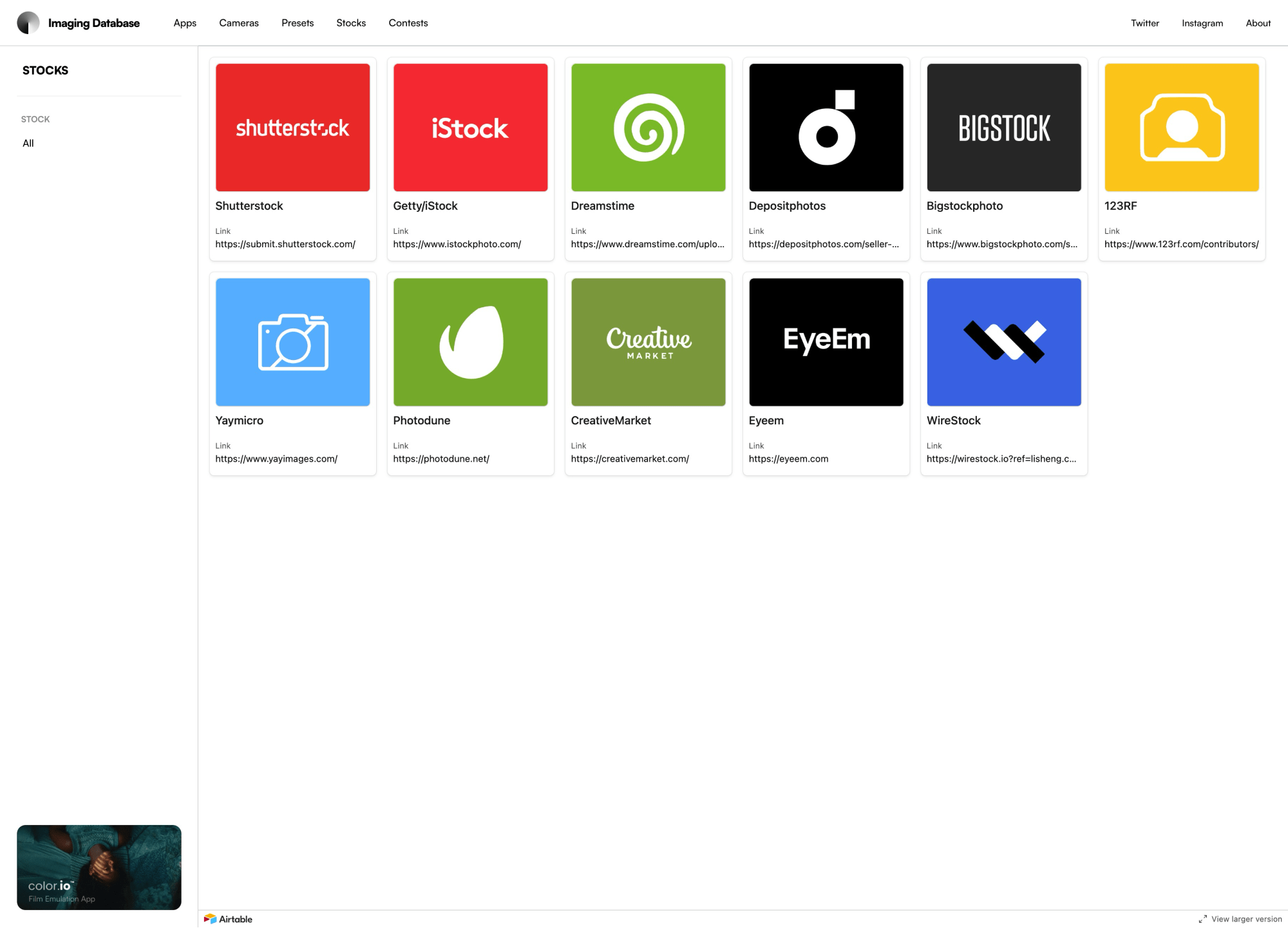Go to the Twitter link
The image size is (1288, 928).
tap(1145, 23)
